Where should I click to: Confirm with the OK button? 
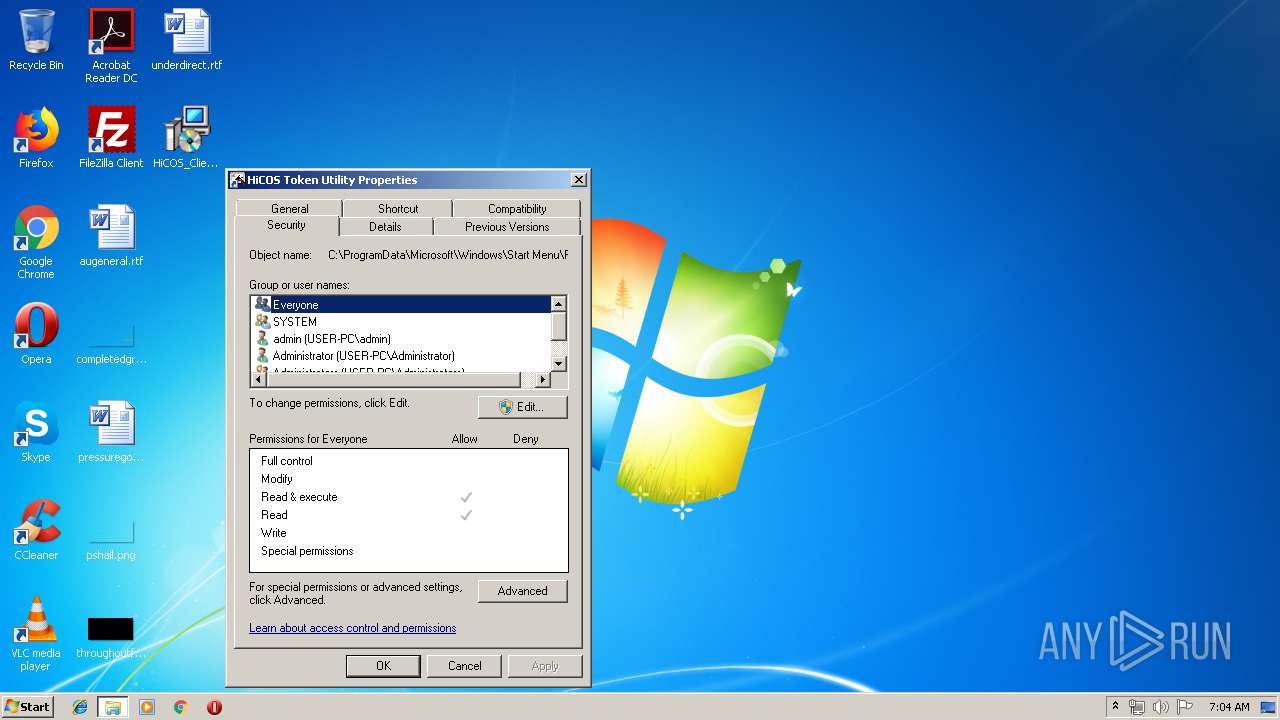point(383,666)
